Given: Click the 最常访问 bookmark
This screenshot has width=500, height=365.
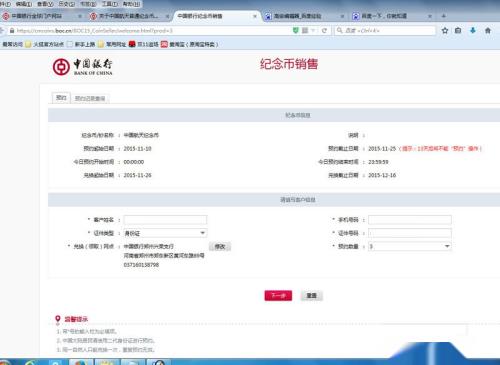Looking at the screenshot, I should point(12,44).
